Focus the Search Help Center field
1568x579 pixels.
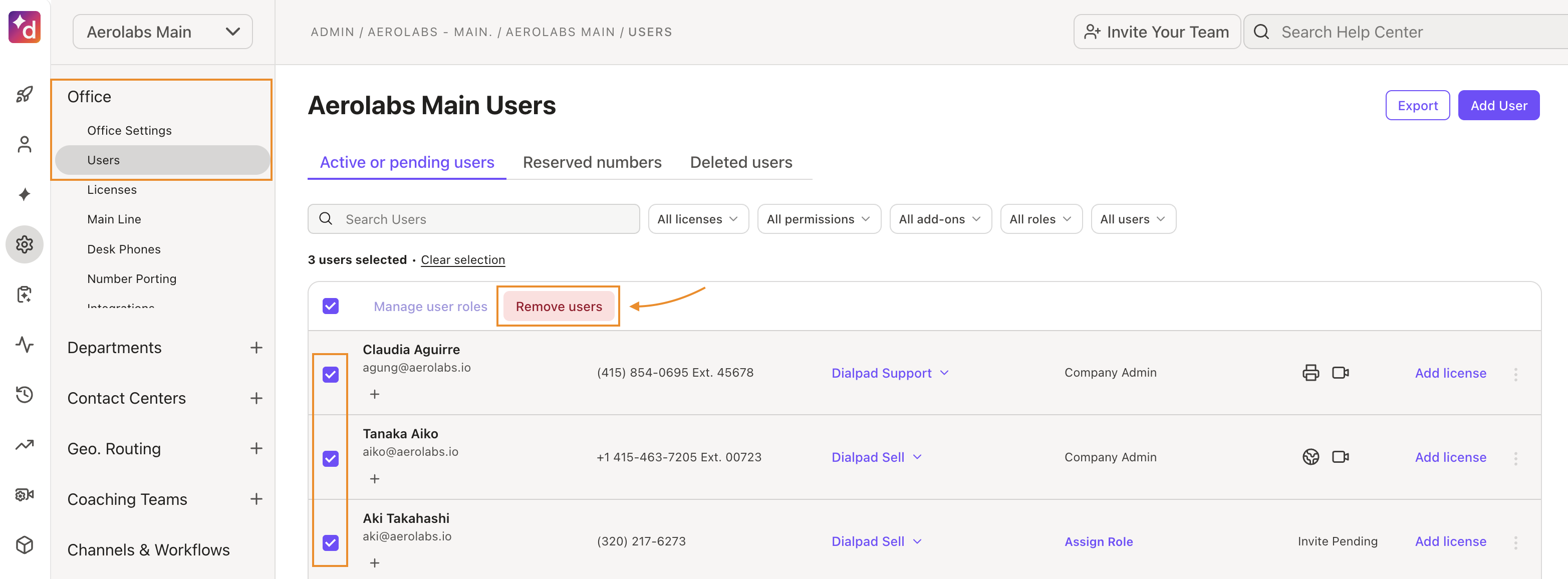coord(1406,32)
